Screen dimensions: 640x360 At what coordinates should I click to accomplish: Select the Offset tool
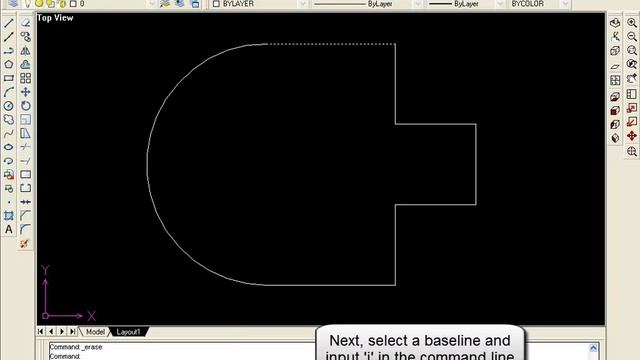pos(25,64)
